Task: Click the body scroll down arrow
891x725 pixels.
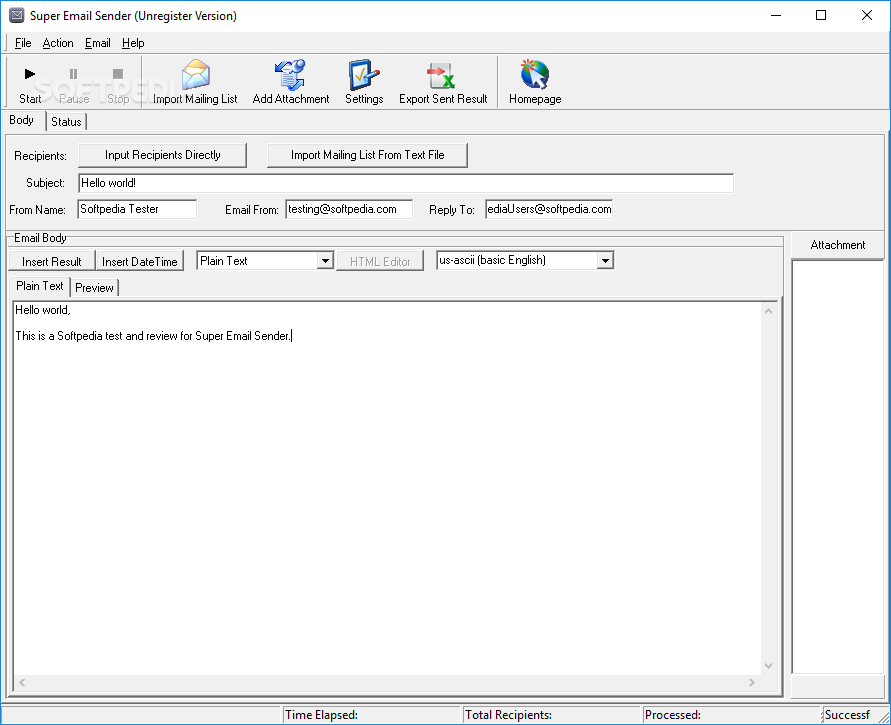Action: (768, 666)
